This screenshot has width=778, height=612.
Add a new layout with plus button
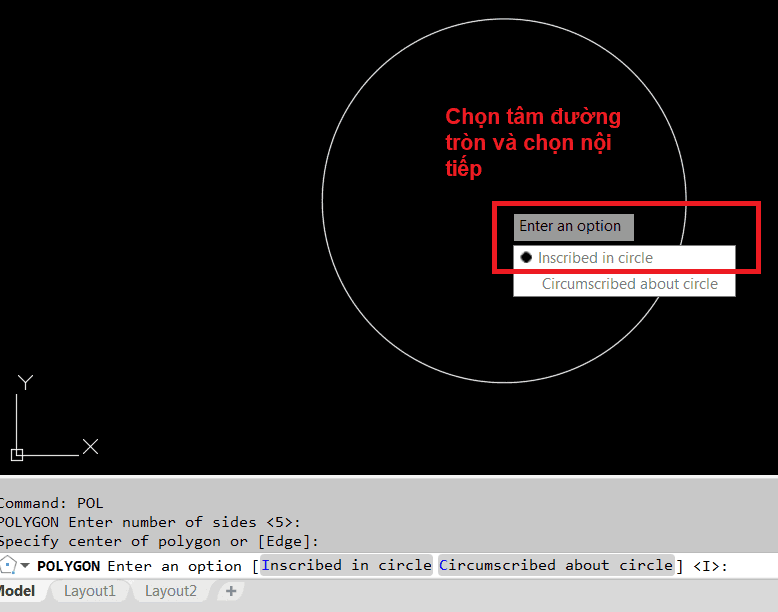(231, 591)
